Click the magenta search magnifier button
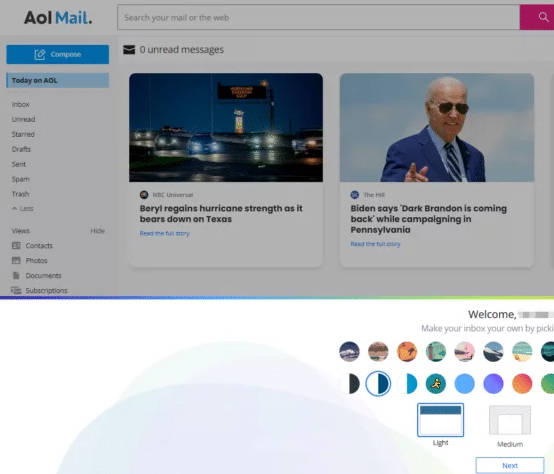554x474 pixels. 537,17
